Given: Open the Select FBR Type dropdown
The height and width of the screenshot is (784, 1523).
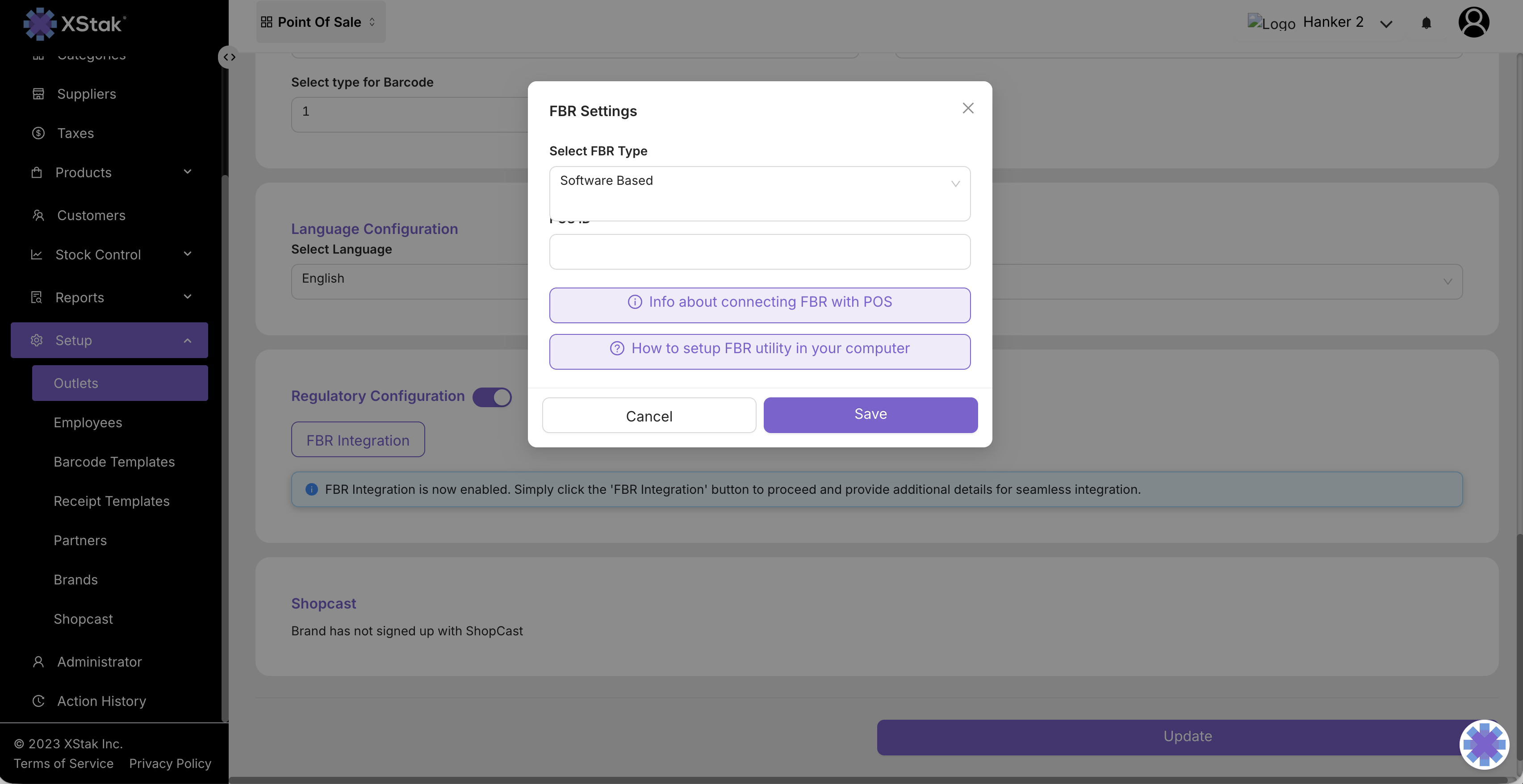Looking at the screenshot, I should click(759, 181).
